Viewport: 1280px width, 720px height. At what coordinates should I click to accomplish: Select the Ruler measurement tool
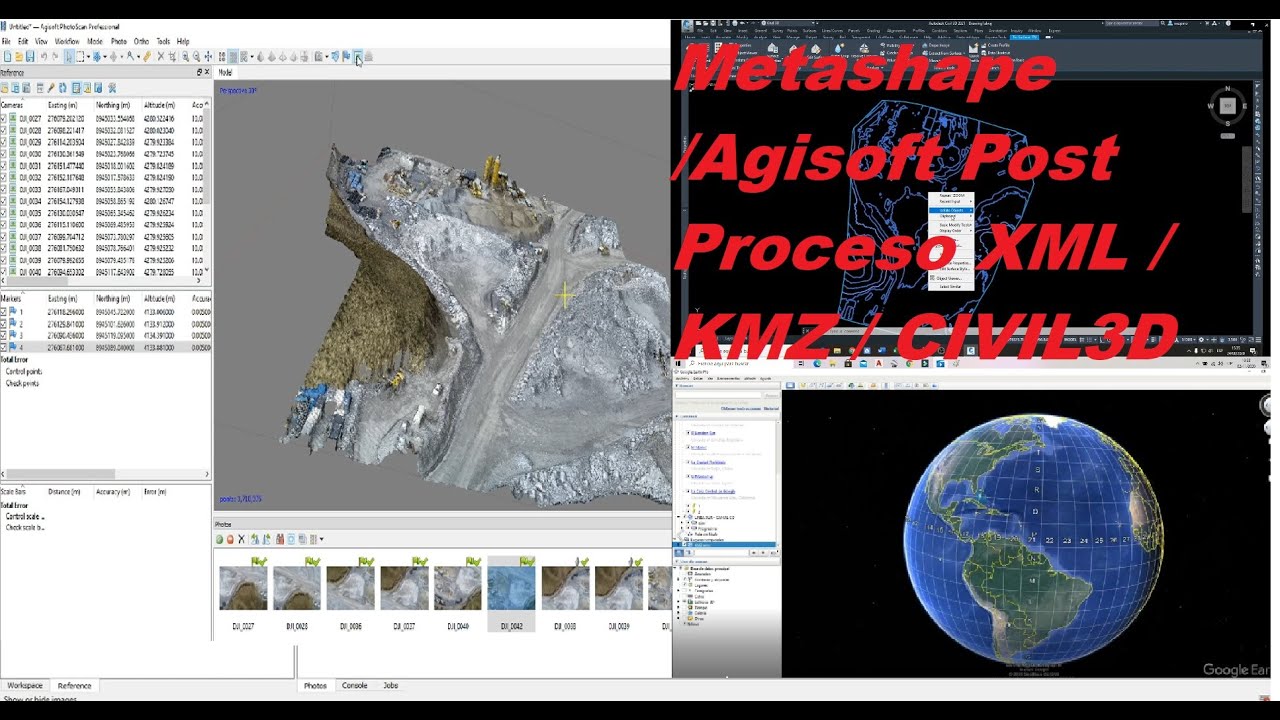click(x=147, y=57)
